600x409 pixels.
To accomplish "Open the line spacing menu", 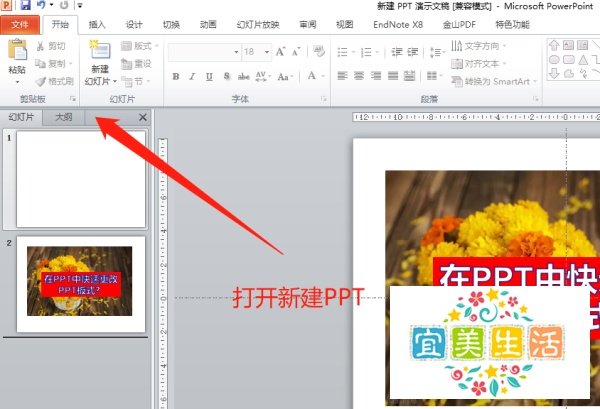I will [437, 52].
